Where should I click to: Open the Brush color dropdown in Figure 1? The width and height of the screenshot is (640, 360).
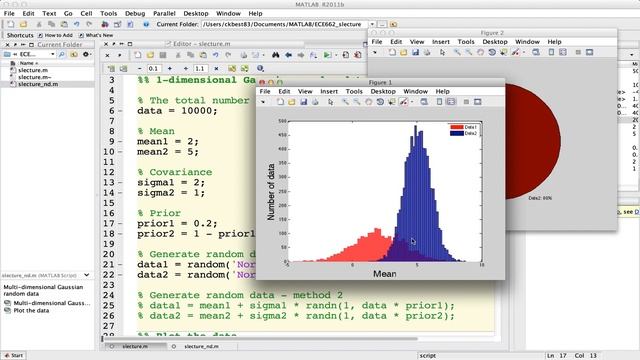[412, 102]
